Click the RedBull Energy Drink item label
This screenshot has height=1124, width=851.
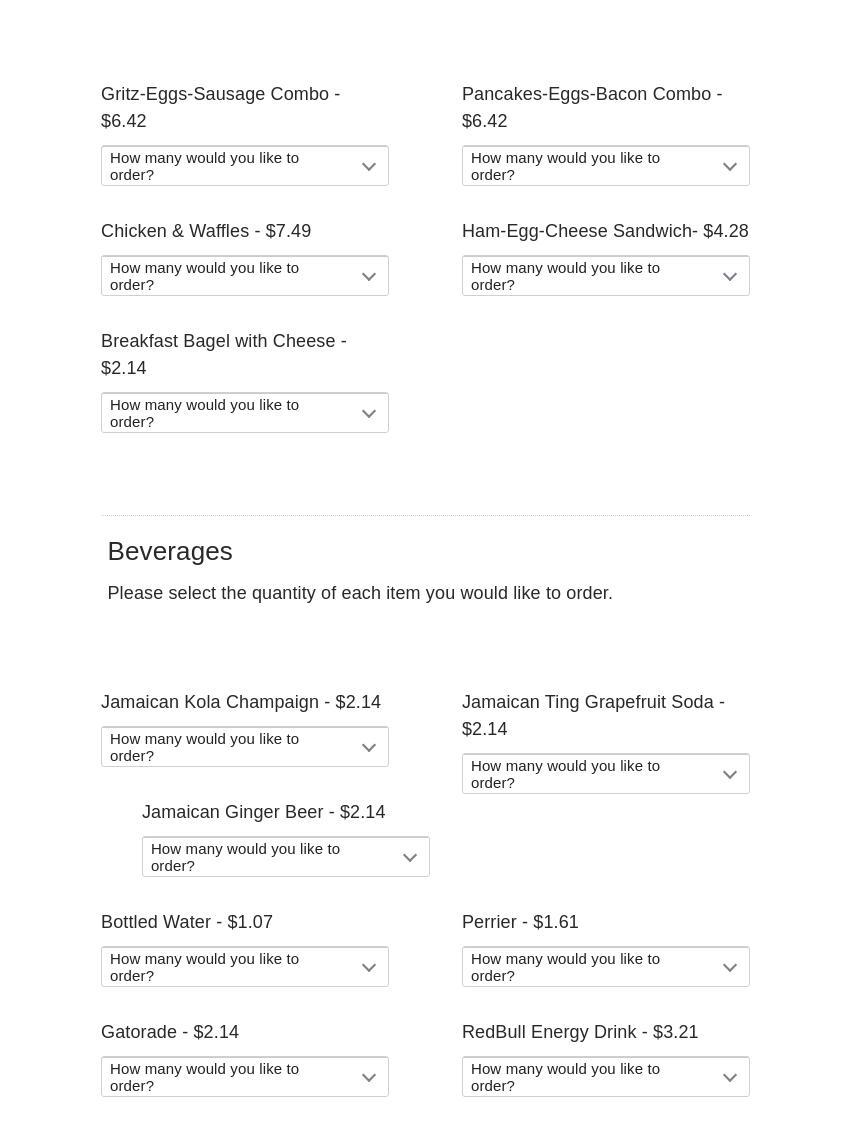pyautogui.click(x=580, y=1032)
